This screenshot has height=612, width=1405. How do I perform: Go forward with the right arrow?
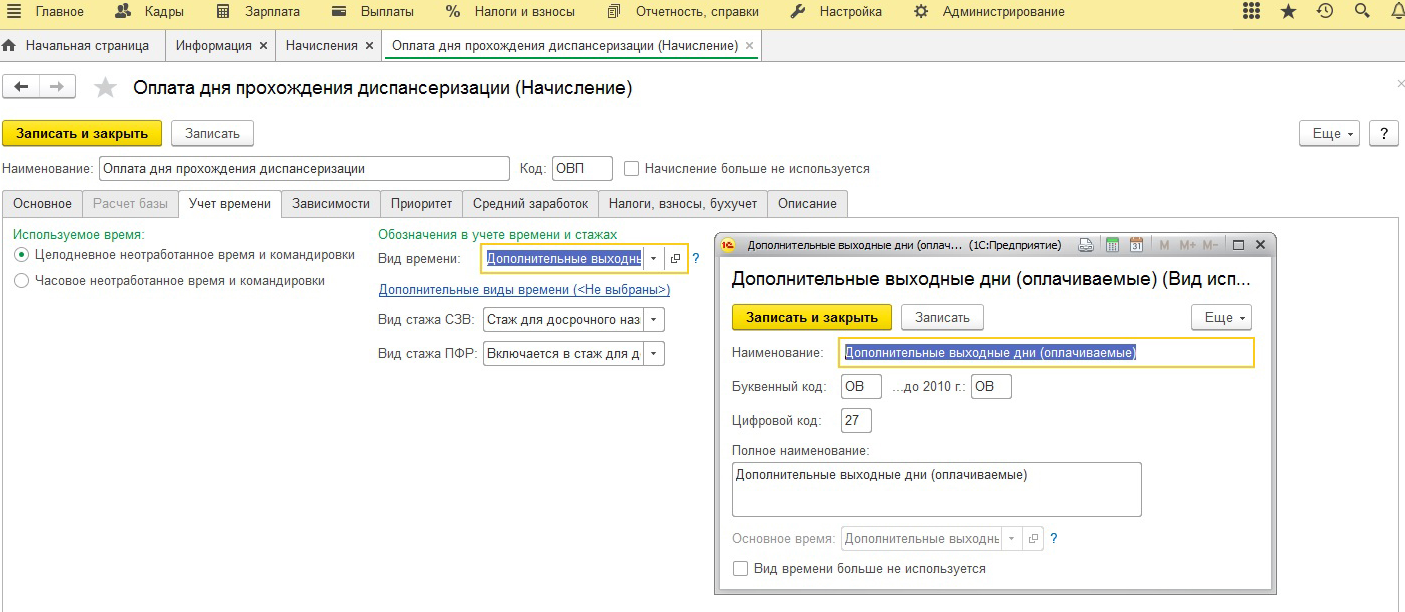pos(58,87)
